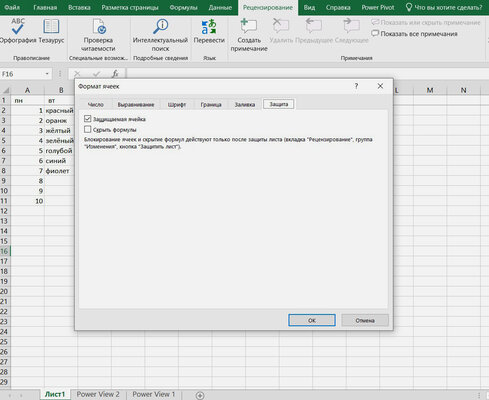
Task: Switch to the Заливка tab
Action: click(245, 104)
